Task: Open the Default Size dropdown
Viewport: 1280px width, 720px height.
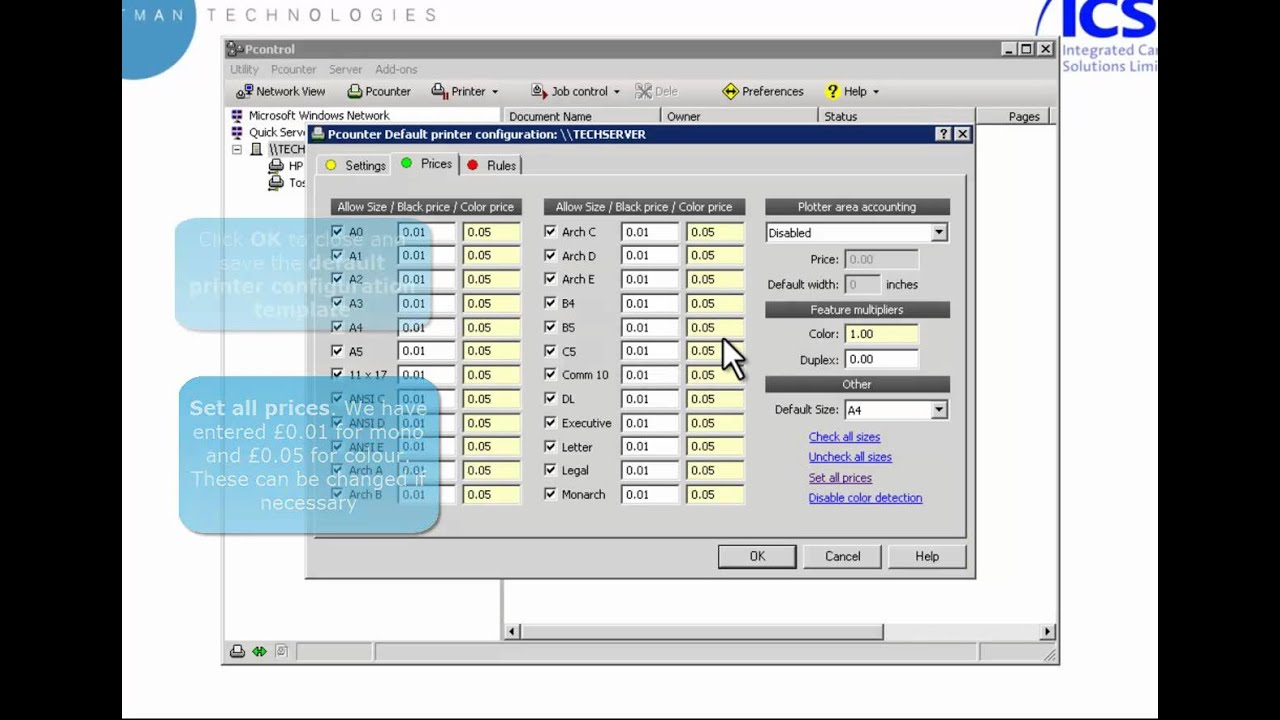Action: 938,410
